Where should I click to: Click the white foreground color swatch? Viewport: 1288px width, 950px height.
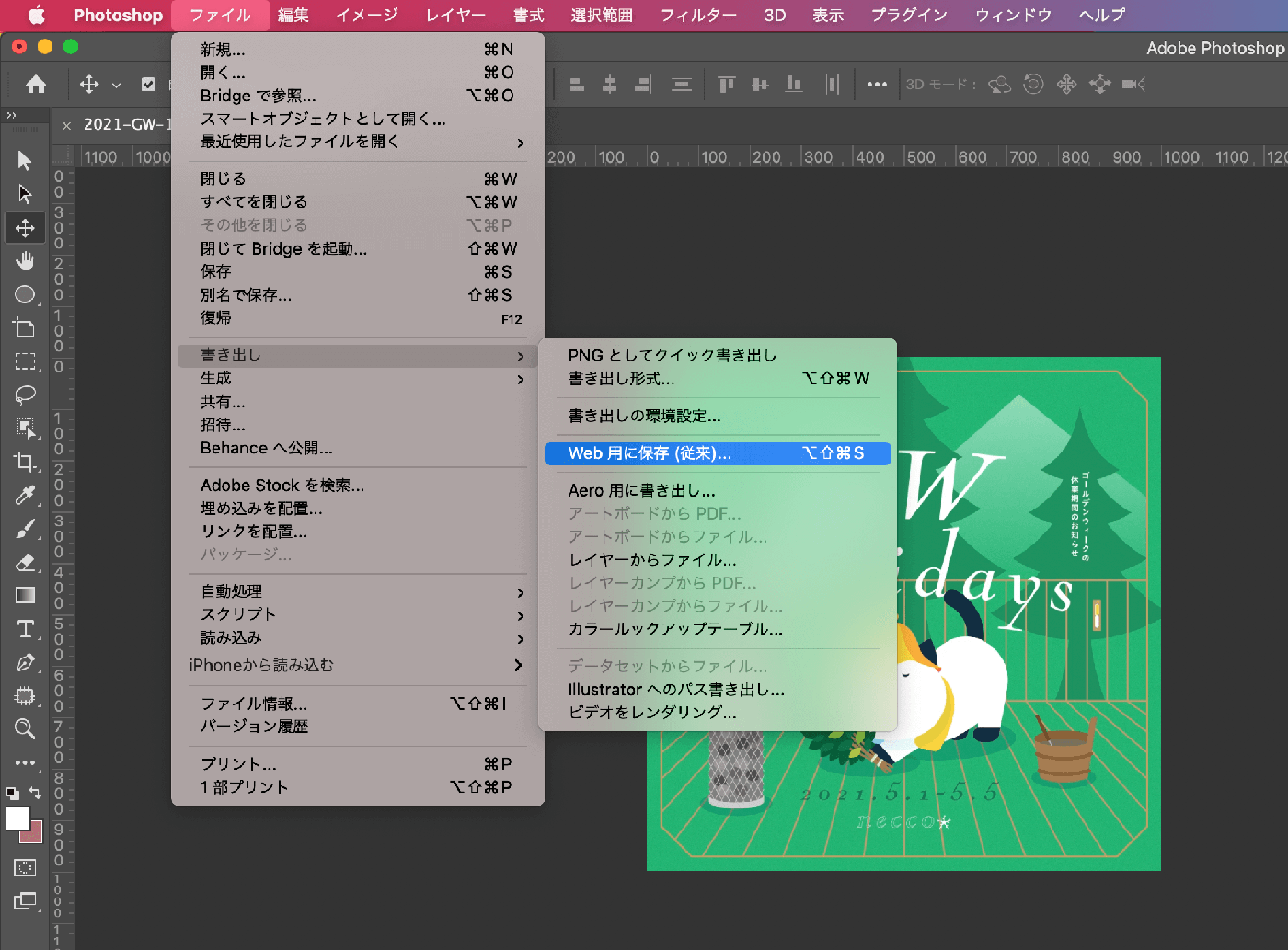(x=17, y=818)
